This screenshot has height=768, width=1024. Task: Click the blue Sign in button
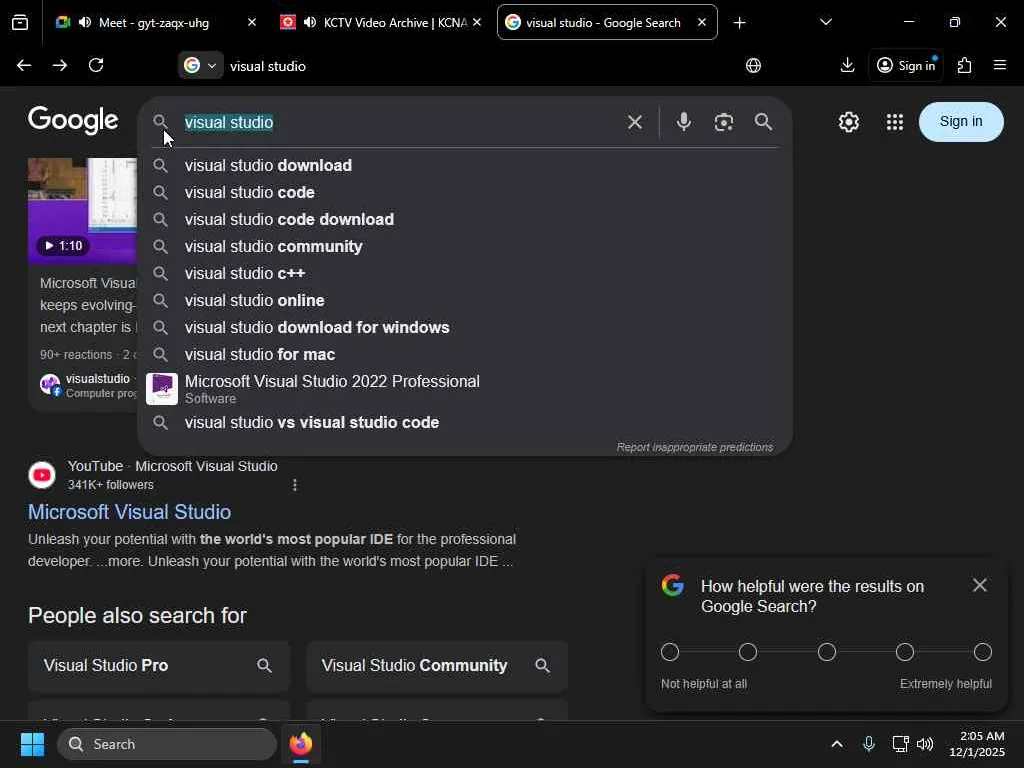[x=961, y=121]
